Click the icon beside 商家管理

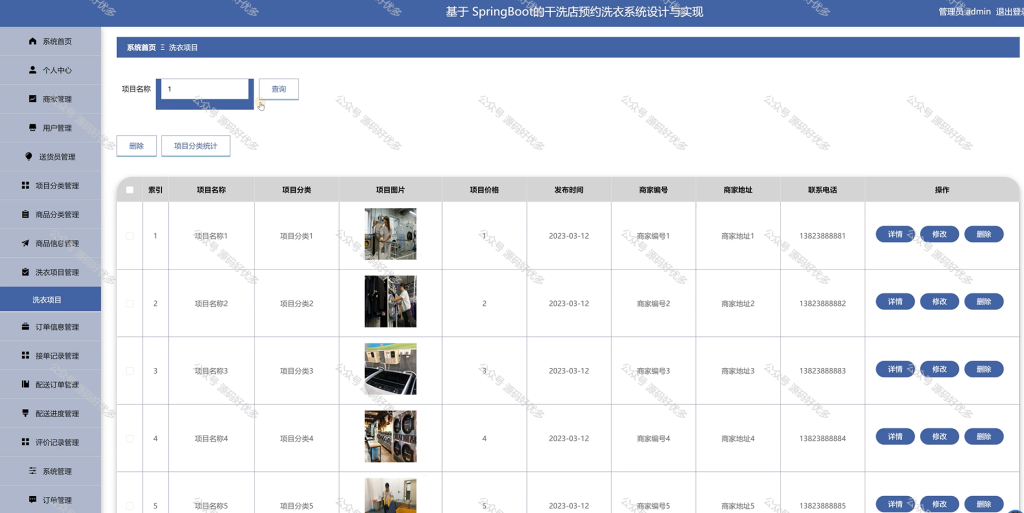(33, 99)
